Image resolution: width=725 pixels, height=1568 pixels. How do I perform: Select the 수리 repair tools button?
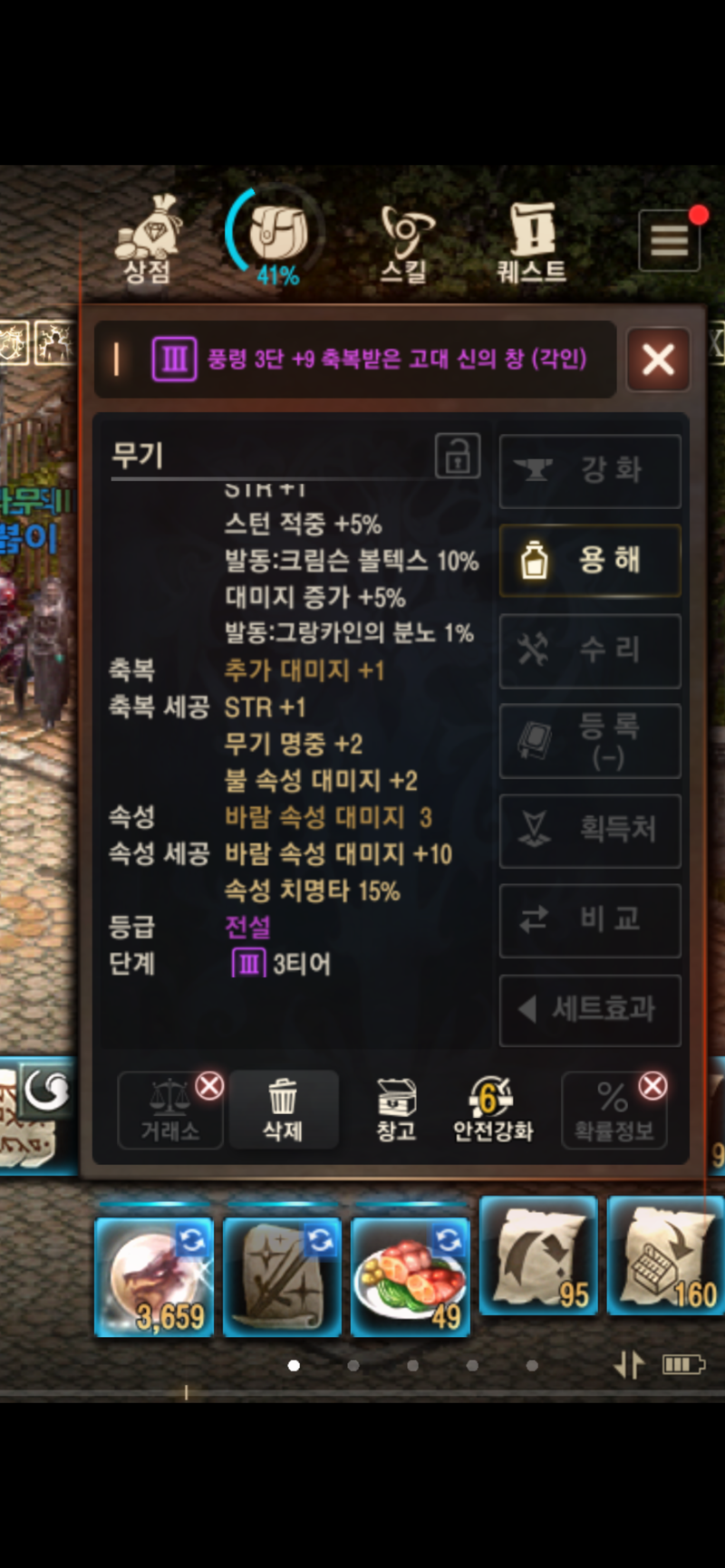590,650
